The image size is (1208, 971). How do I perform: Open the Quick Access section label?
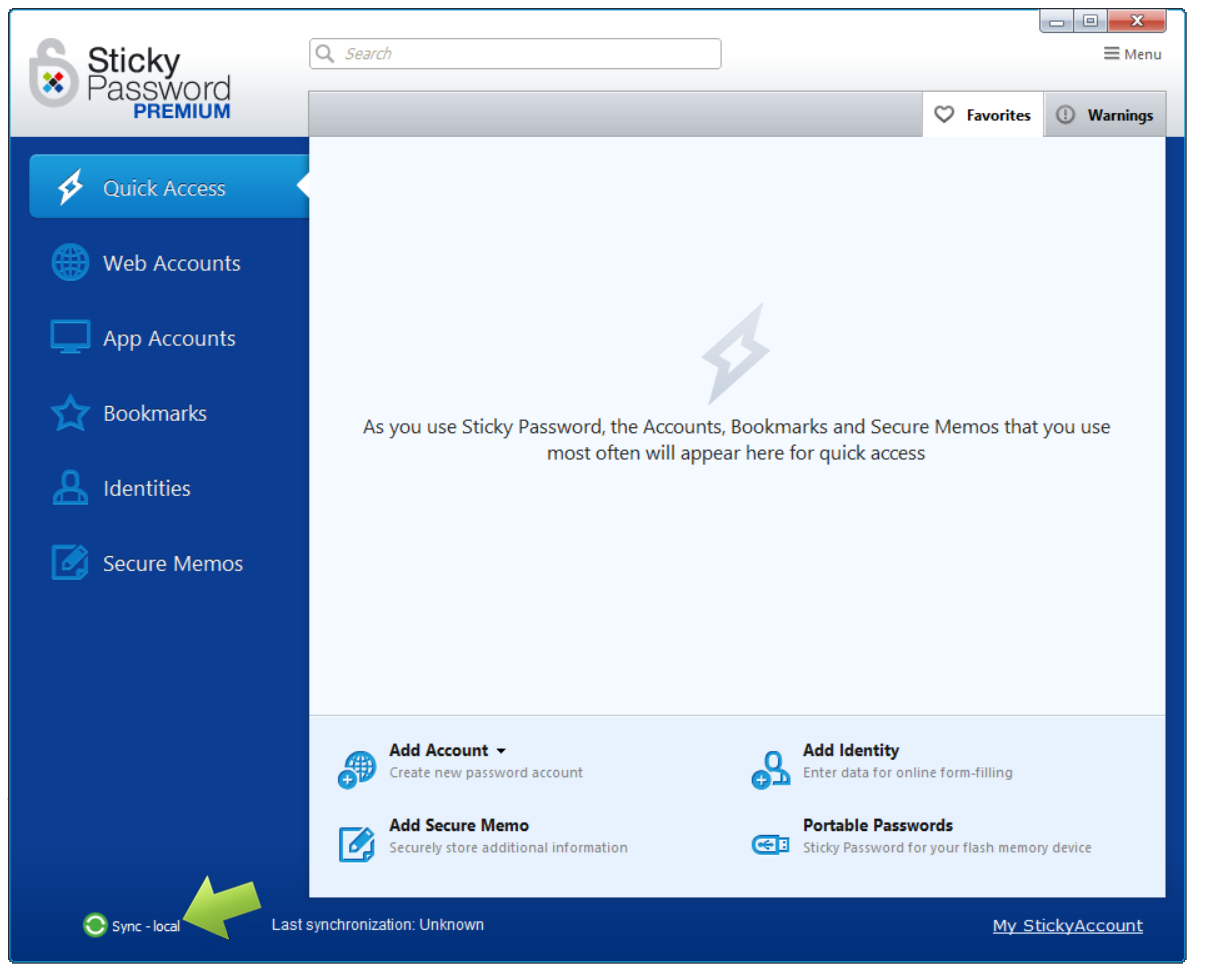click(164, 188)
